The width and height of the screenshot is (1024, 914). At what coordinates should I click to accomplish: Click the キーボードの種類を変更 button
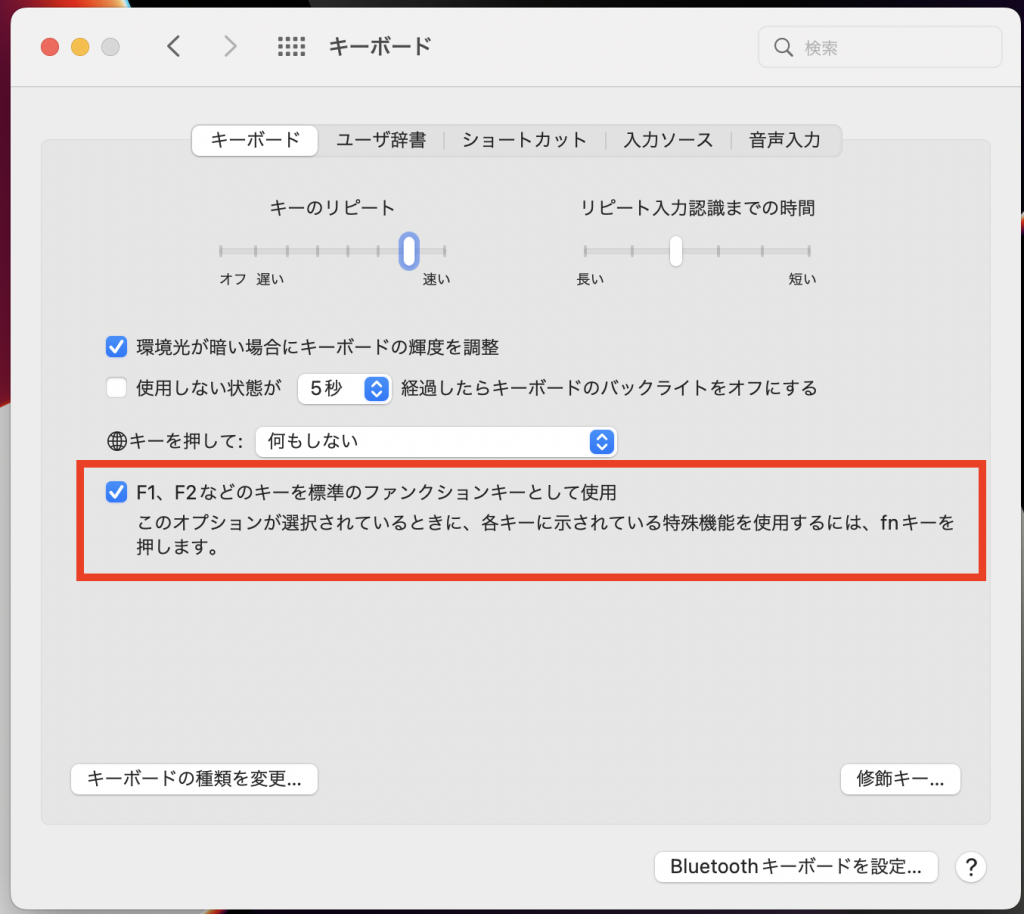[x=194, y=779]
